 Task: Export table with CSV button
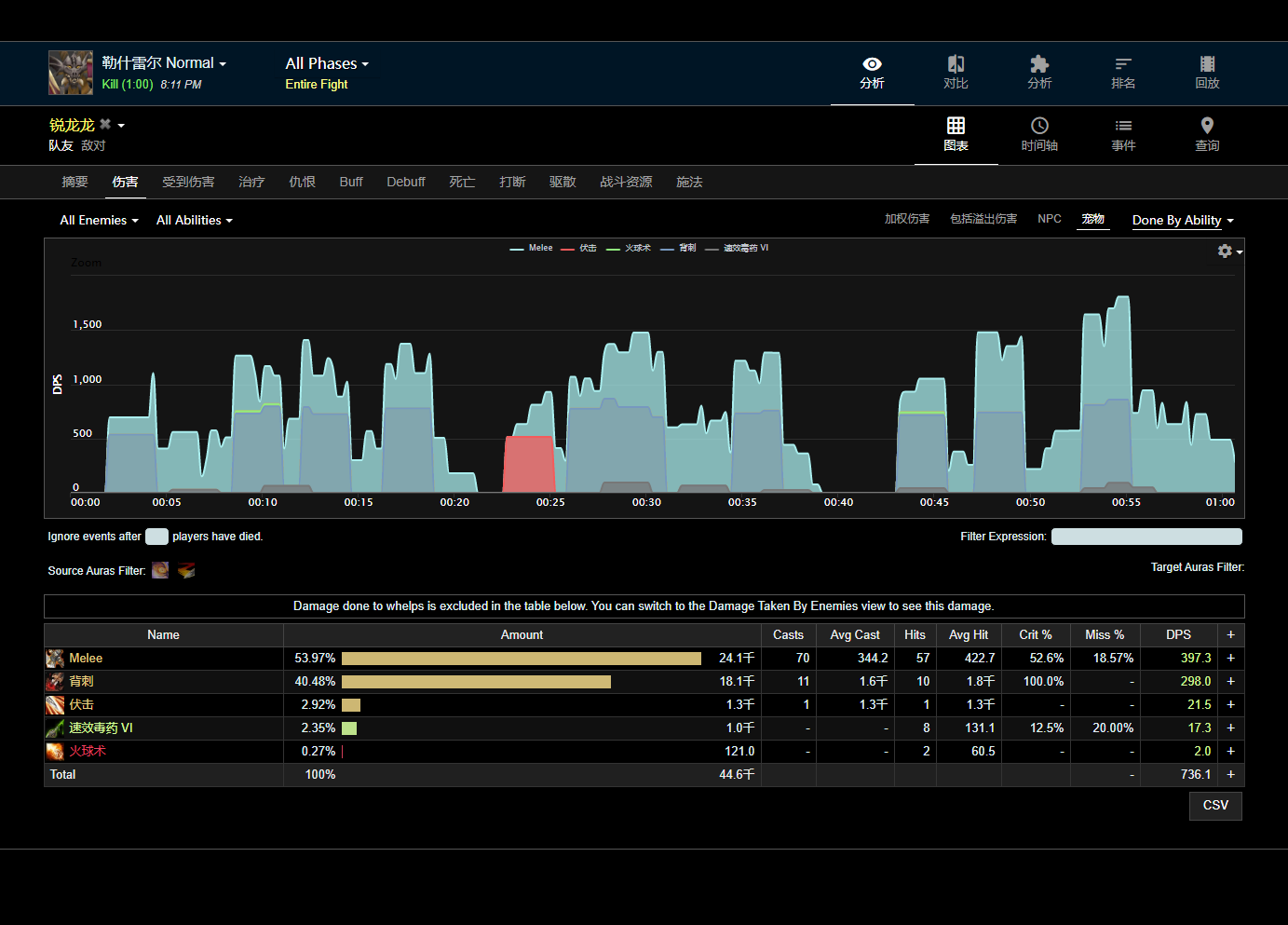(1215, 806)
